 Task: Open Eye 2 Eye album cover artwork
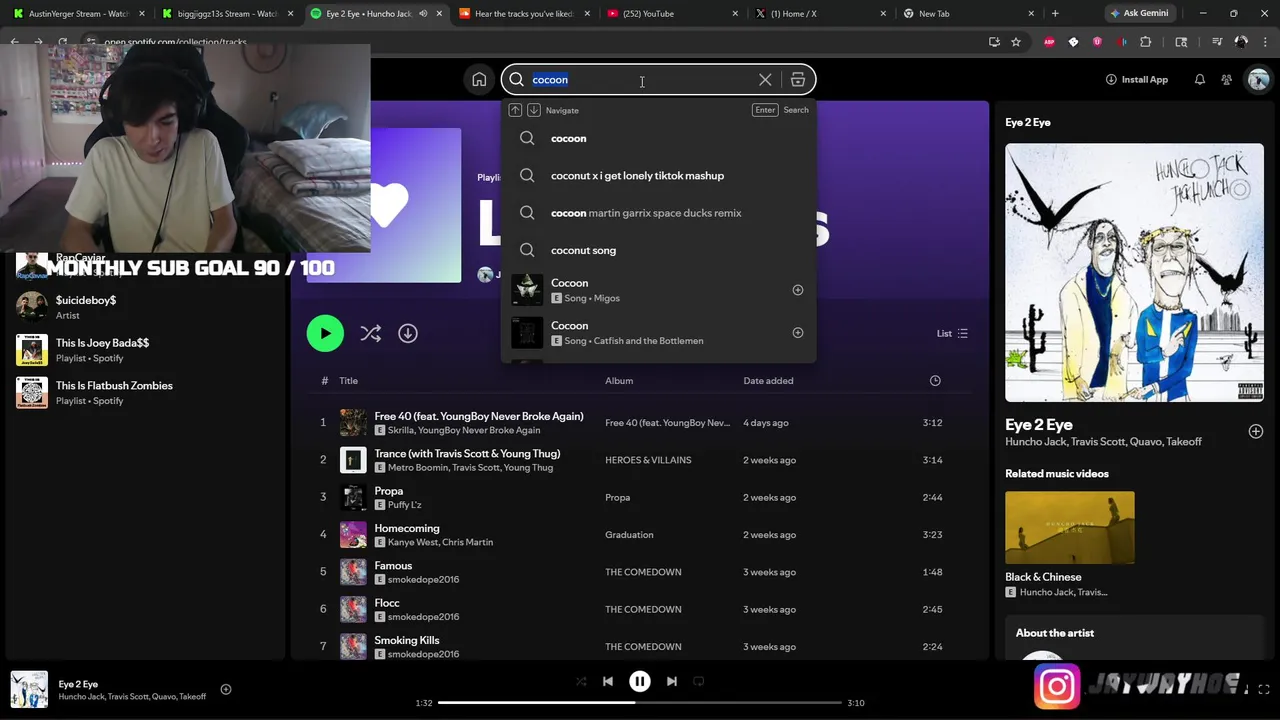(1134, 272)
